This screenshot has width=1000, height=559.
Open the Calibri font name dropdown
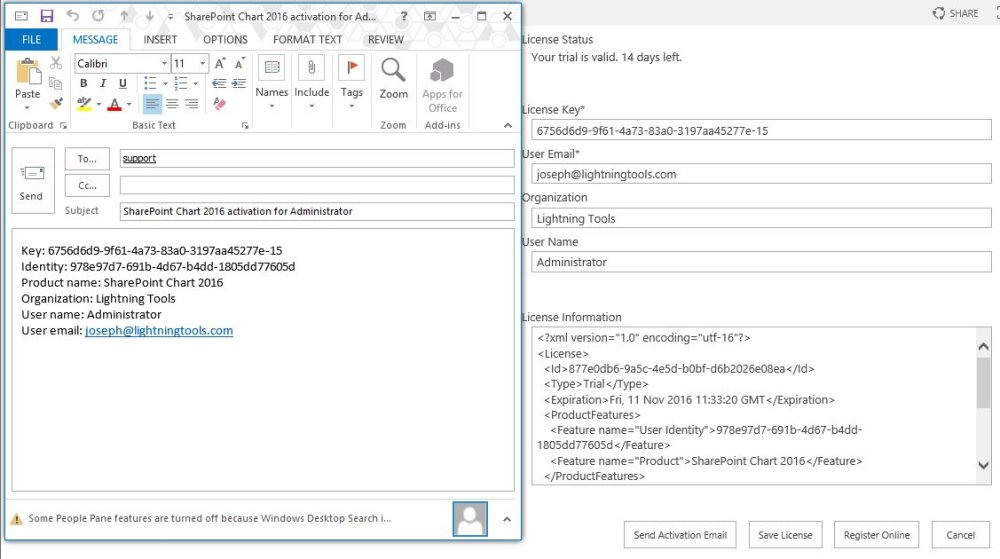click(165, 64)
